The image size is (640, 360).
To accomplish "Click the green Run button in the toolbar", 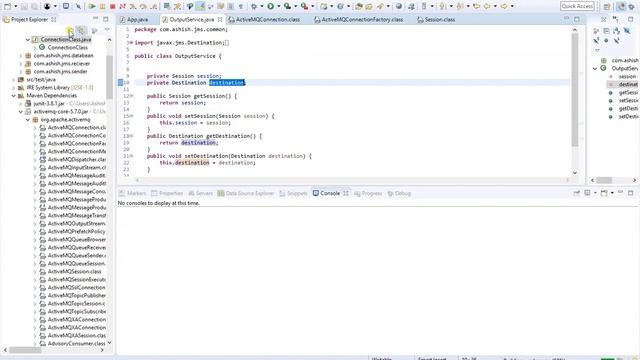I will coord(271,6).
